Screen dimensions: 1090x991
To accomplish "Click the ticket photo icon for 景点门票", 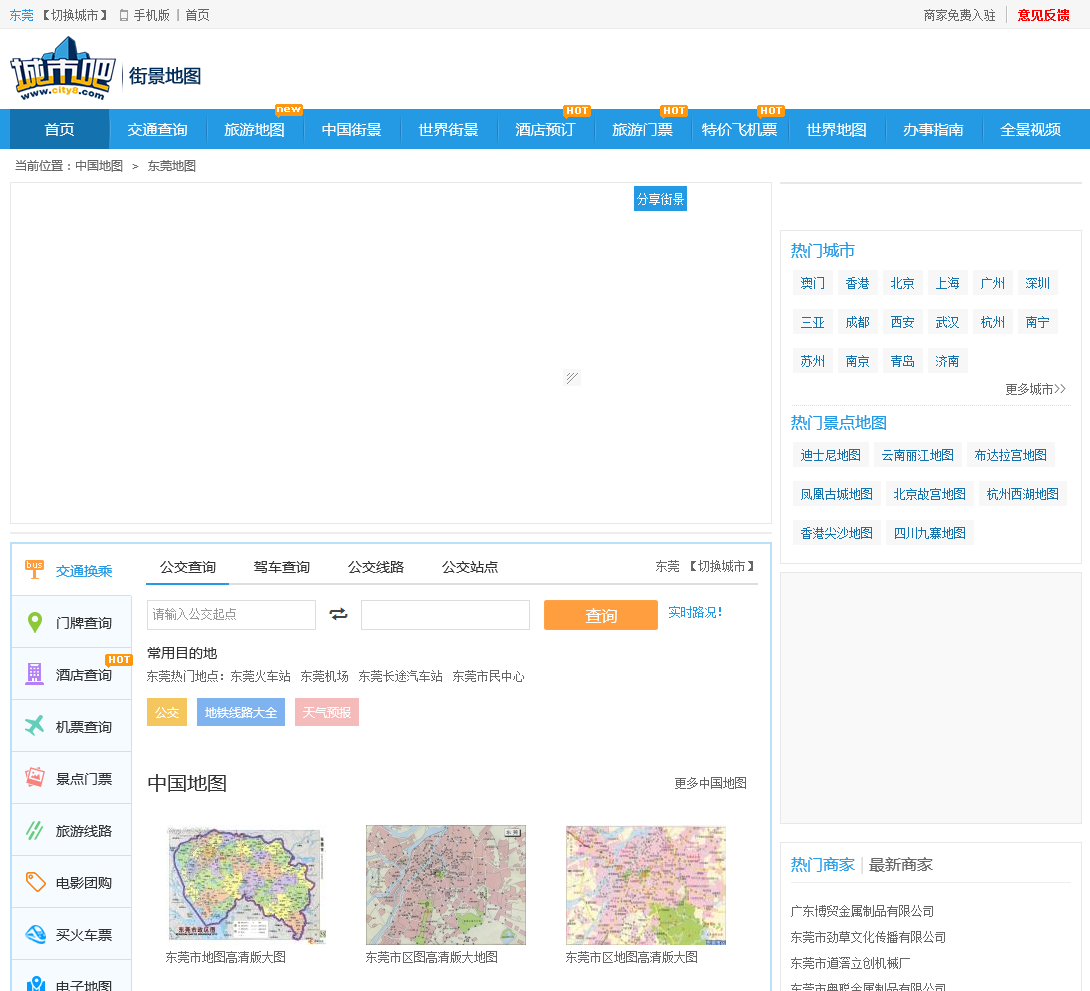I will (x=35, y=778).
